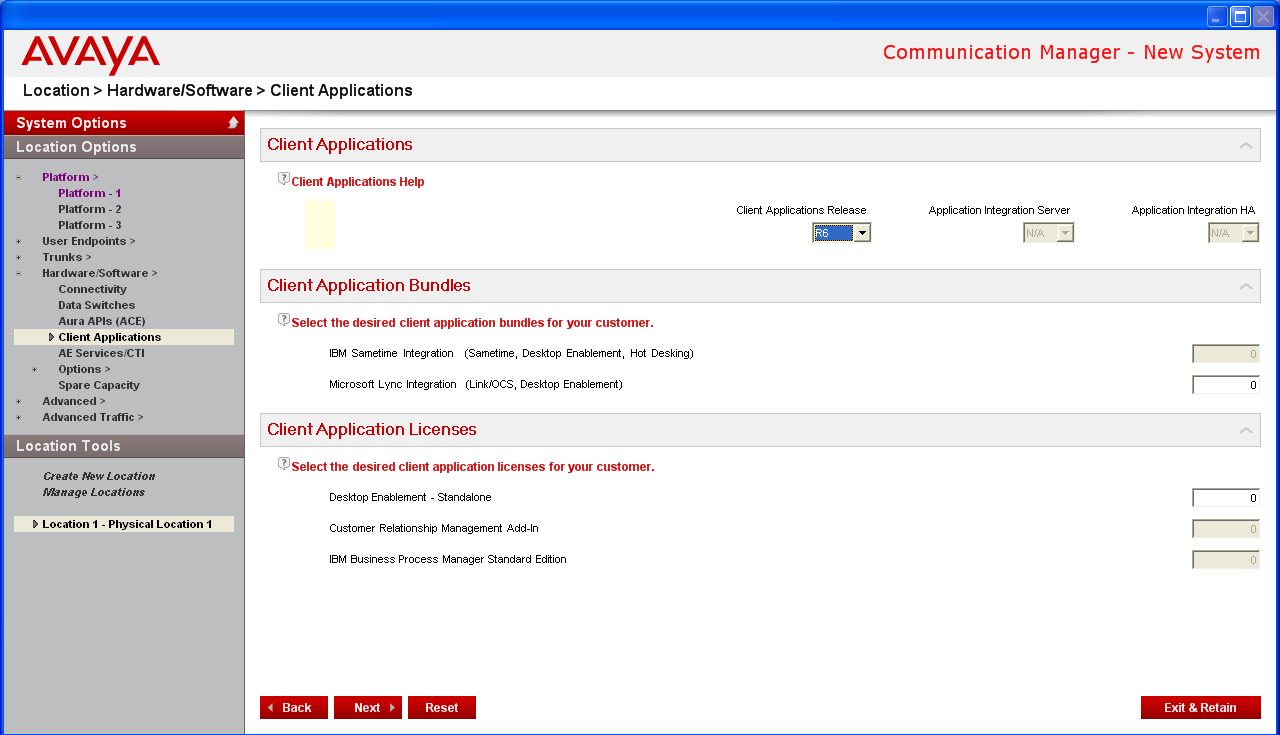This screenshot has height=735, width=1280.
Task: Click System Options header
Action: point(124,123)
